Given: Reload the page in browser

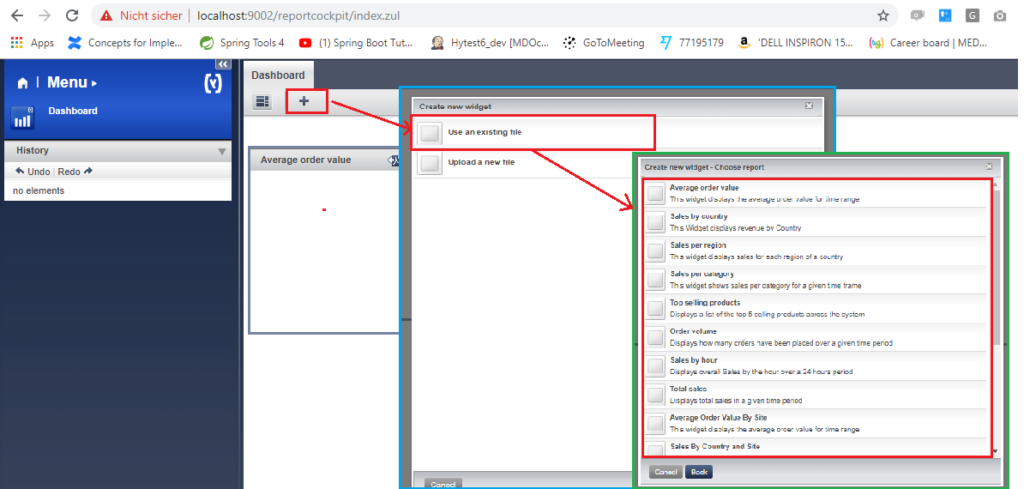Looking at the screenshot, I should tap(72, 16).
